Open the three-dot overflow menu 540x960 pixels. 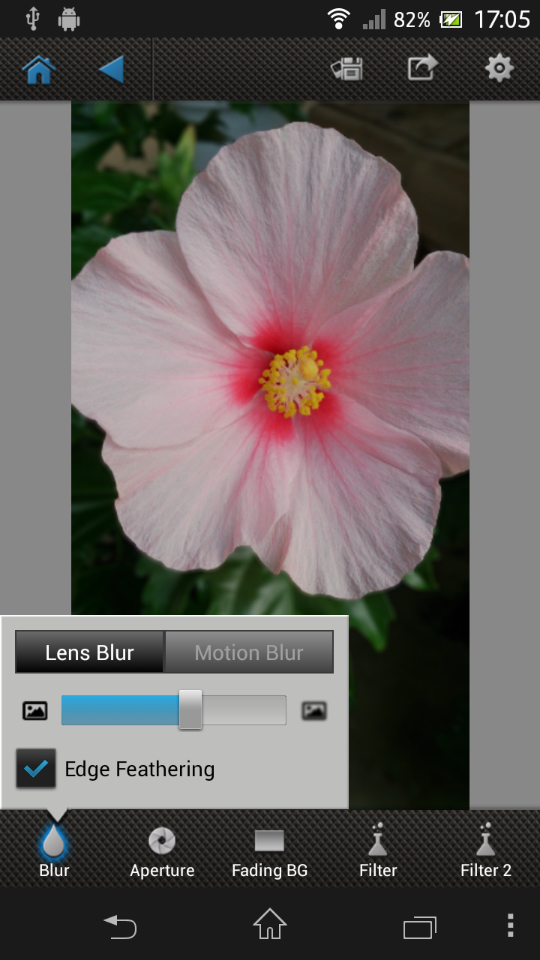(x=511, y=926)
